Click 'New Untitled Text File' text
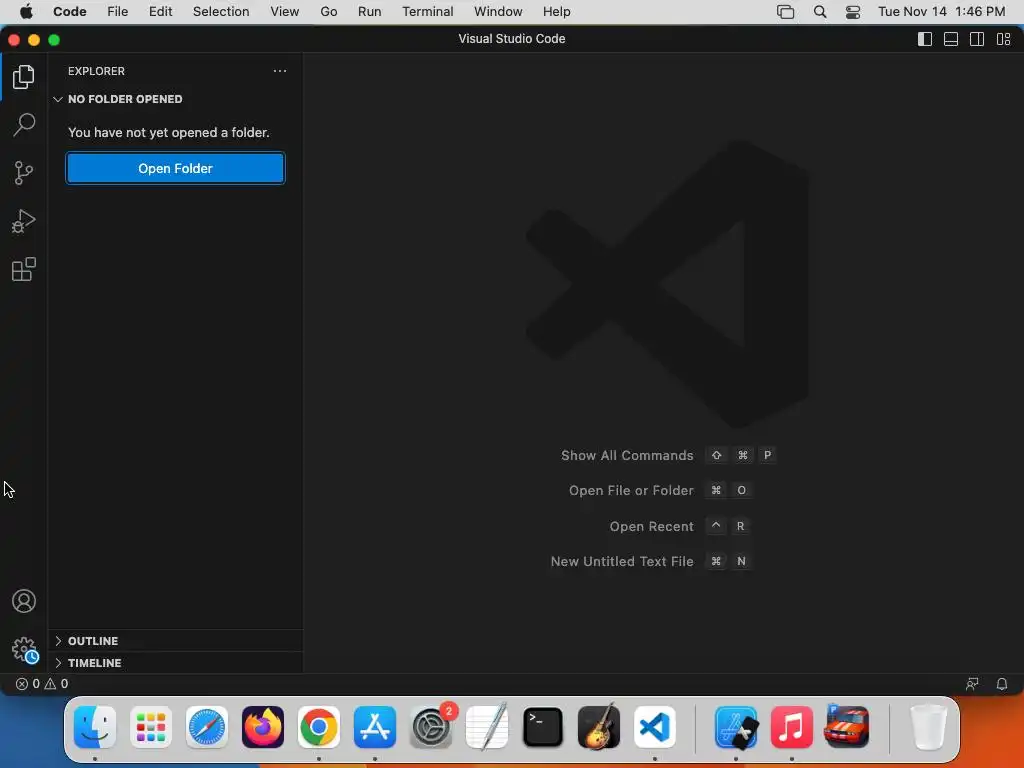Image resolution: width=1024 pixels, height=768 pixels. point(622,561)
